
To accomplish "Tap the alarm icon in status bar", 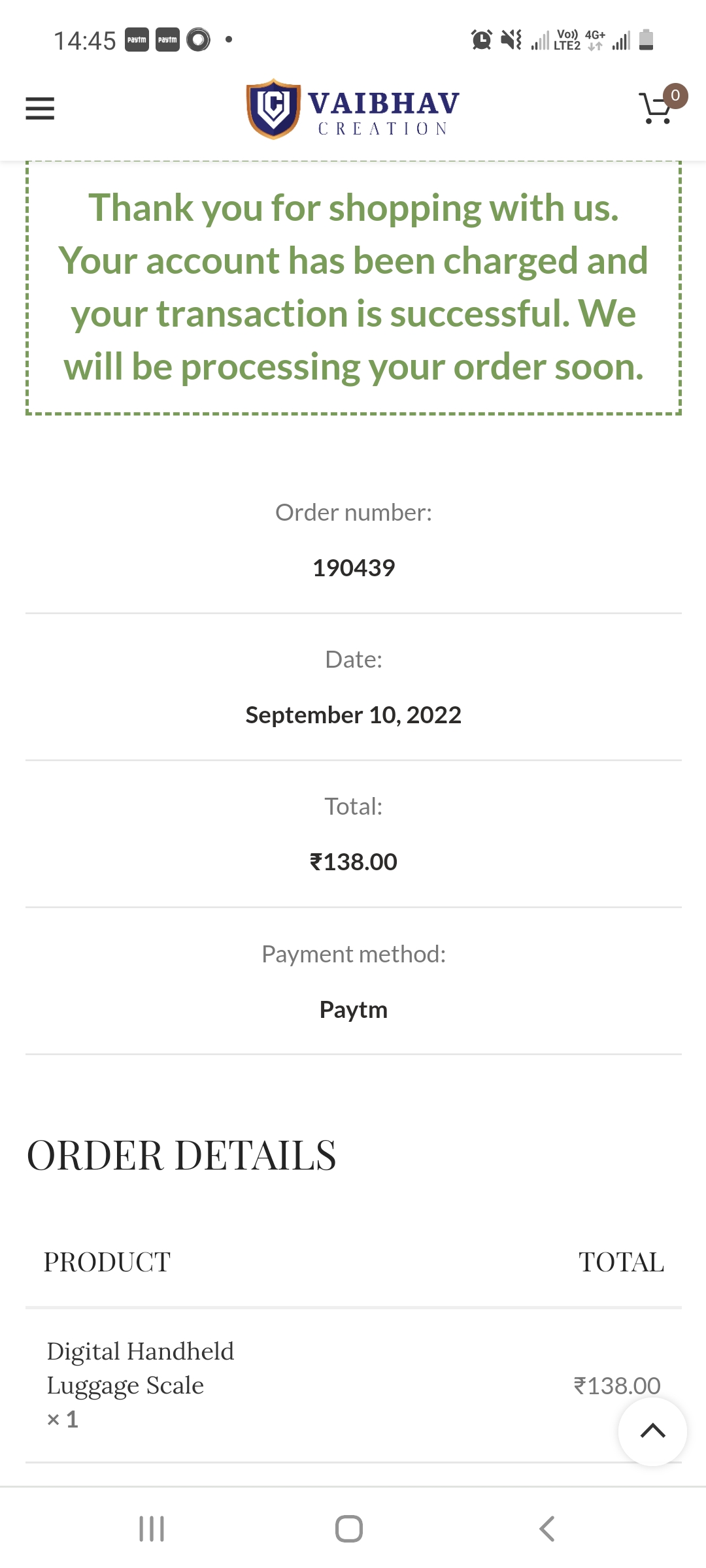I will [x=482, y=40].
